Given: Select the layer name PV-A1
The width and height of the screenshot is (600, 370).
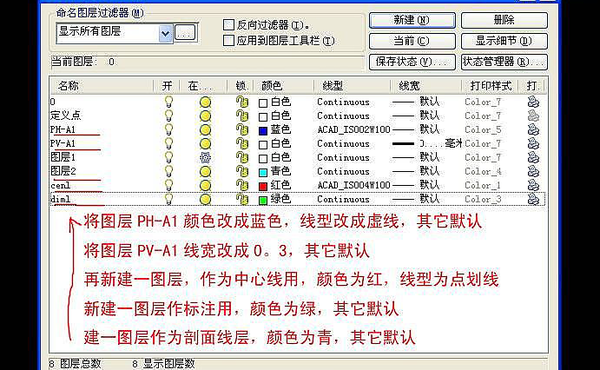Looking at the screenshot, I should click(x=63, y=144).
